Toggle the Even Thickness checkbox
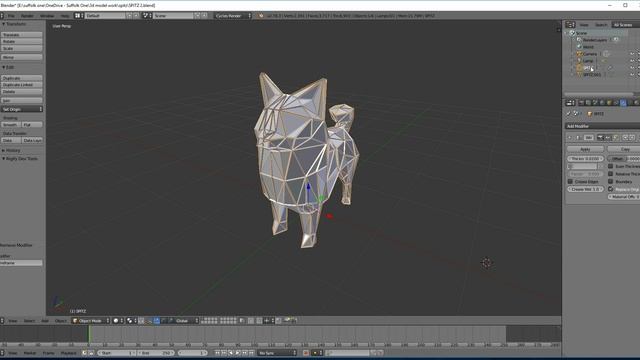640x360 pixels. (611, 167)
